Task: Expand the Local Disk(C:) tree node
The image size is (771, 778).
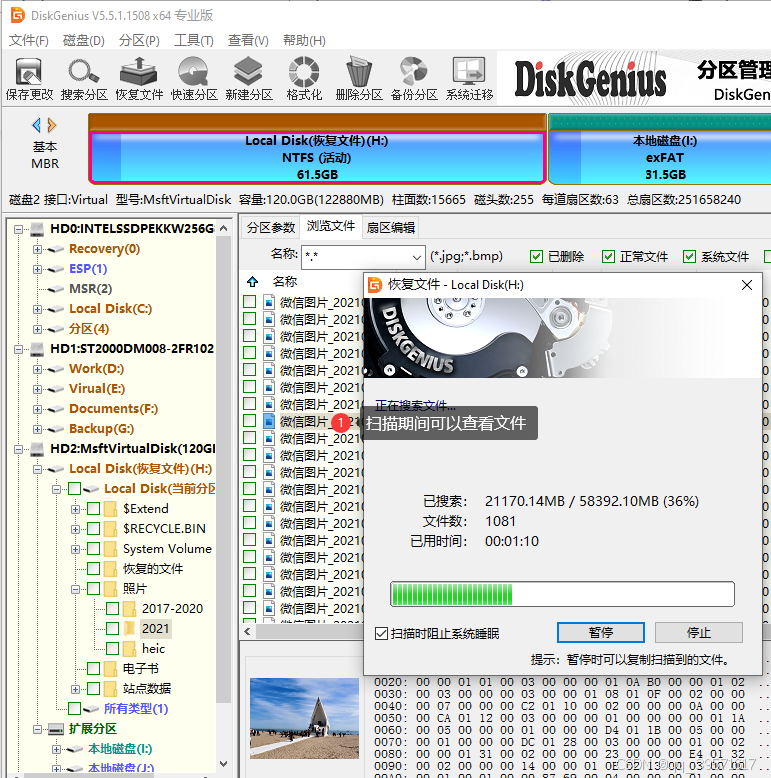Action: pos(37,309)
